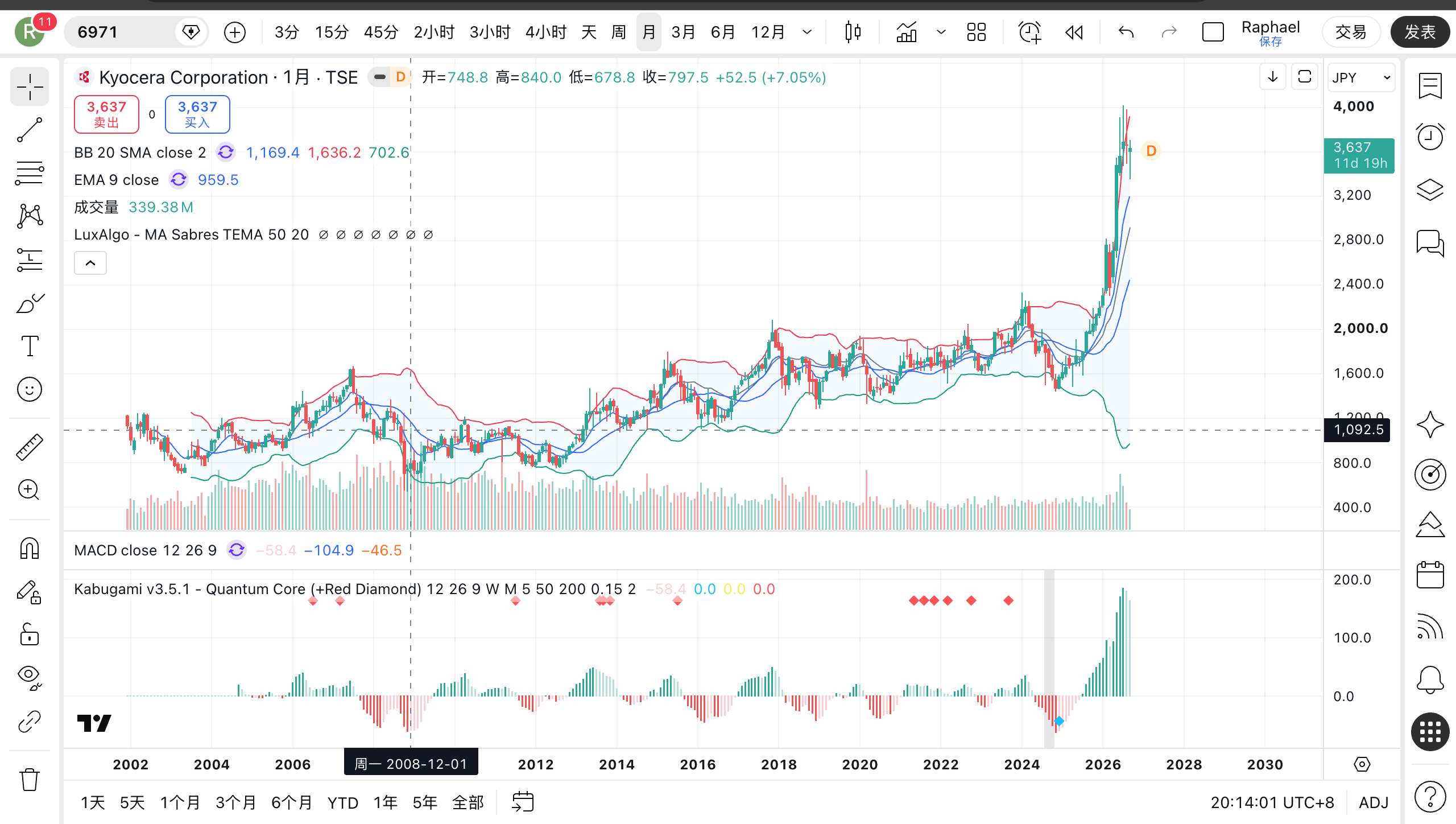Open the calendar panel in right sidebar
The height and width of the screenshot is (824, 1456).
coord(1430,575)
